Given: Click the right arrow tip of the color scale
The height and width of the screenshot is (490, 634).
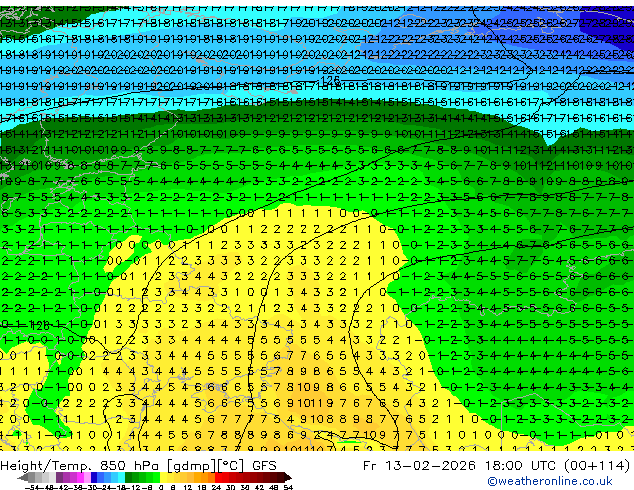Looking at the screenshot, I should [x=290, y=478].
